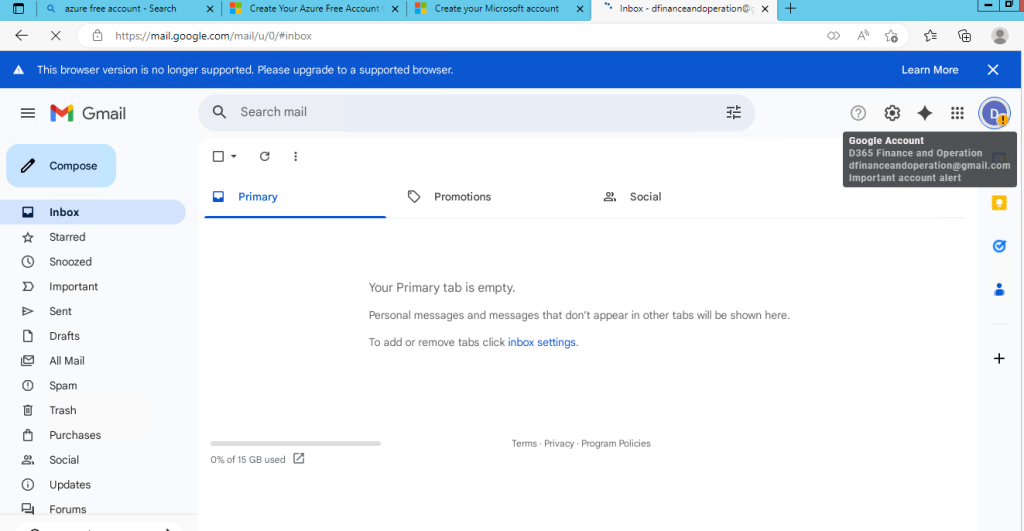Click the Compose button

[x=61, y=166]
